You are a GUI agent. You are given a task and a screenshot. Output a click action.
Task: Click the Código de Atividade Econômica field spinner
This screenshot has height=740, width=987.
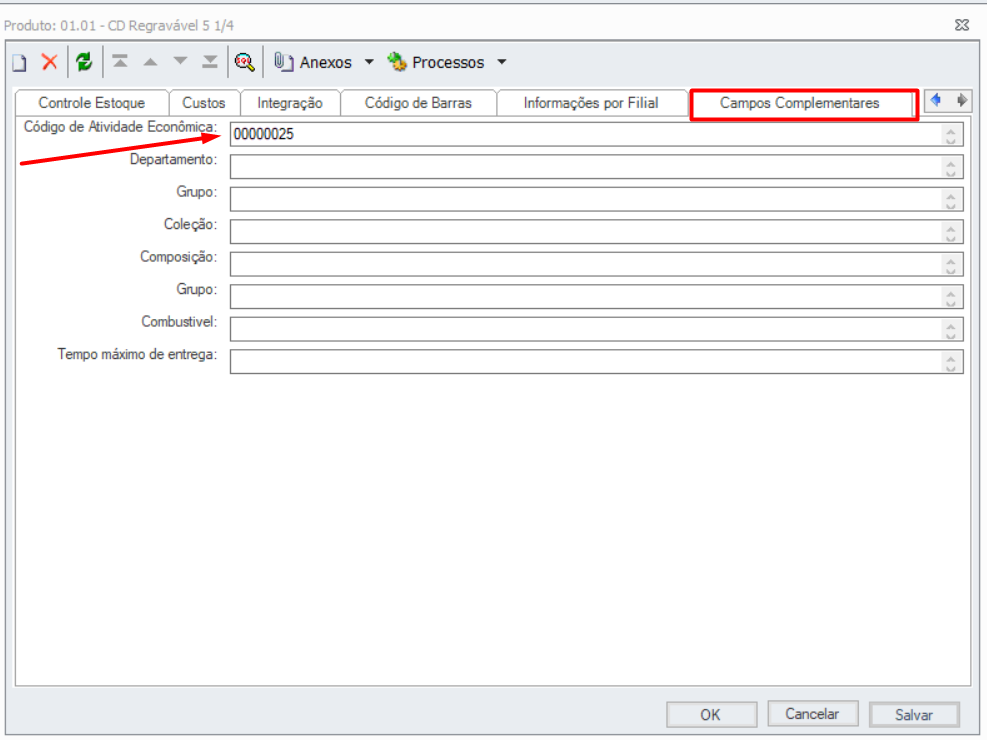point(950,135)
